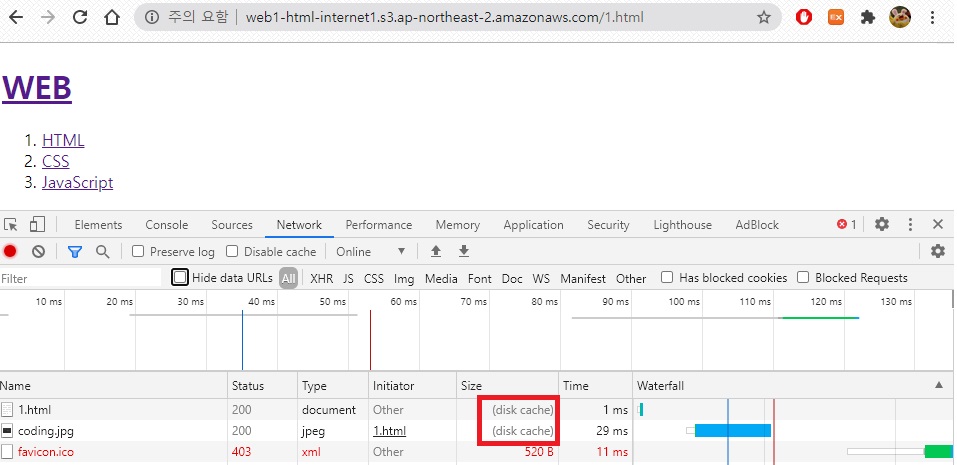The height and width of the screenshot is (465, 957).
Task: Sort requests by Status column header
Action: pyautogui.click(x=262, y=386)
